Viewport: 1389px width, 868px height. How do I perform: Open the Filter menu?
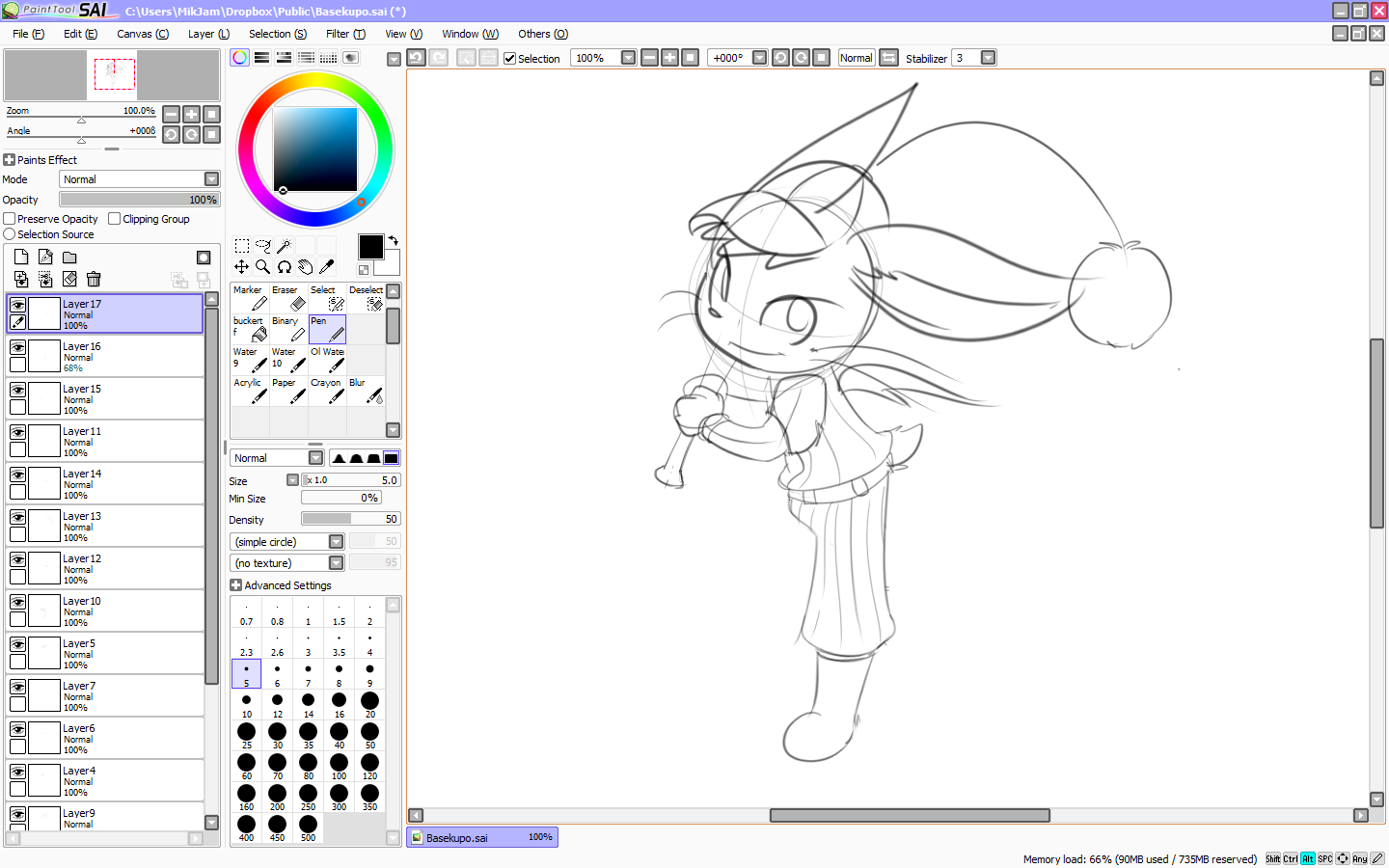coord(344,34)
